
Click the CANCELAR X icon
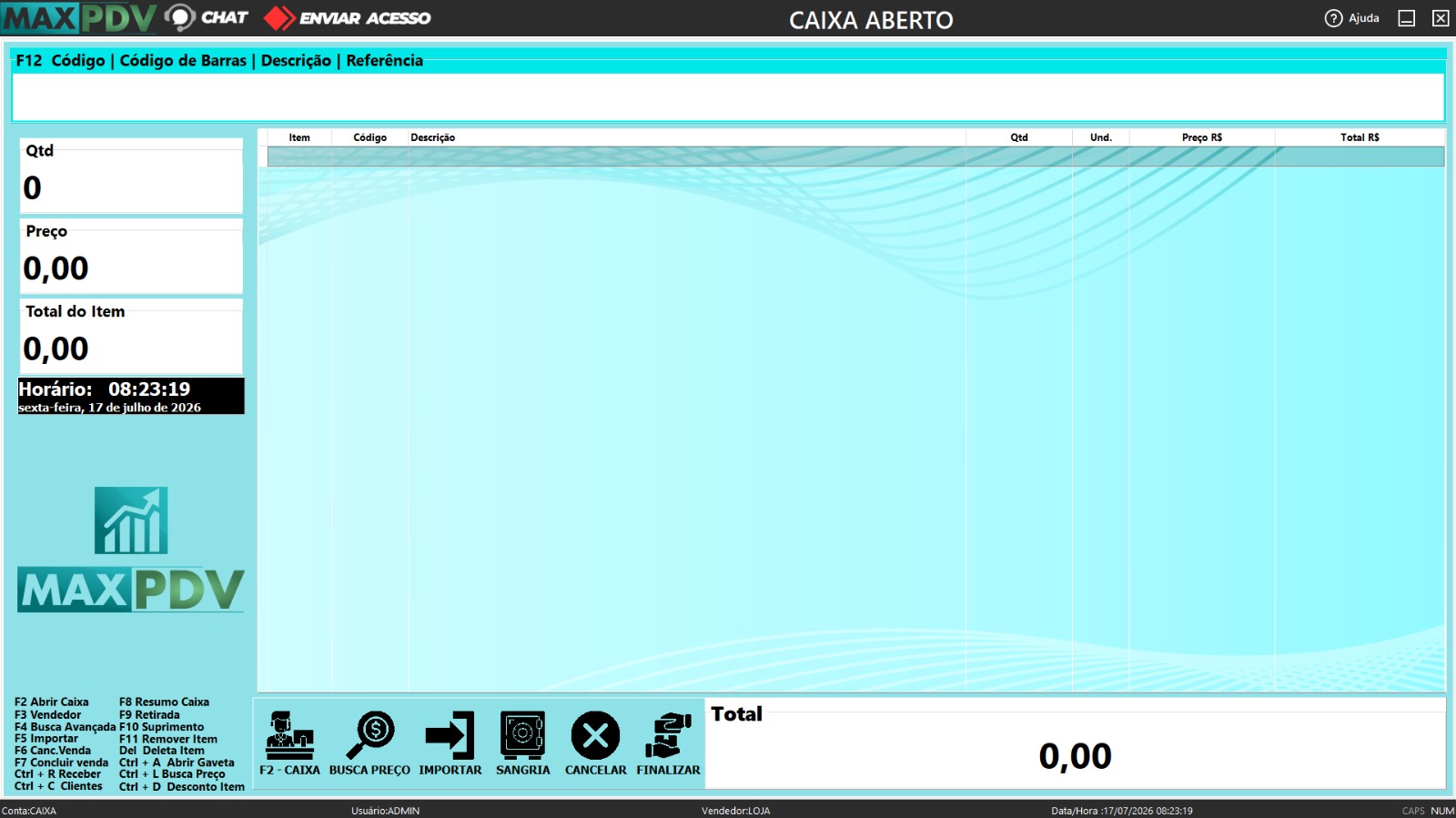coord(595,735)
